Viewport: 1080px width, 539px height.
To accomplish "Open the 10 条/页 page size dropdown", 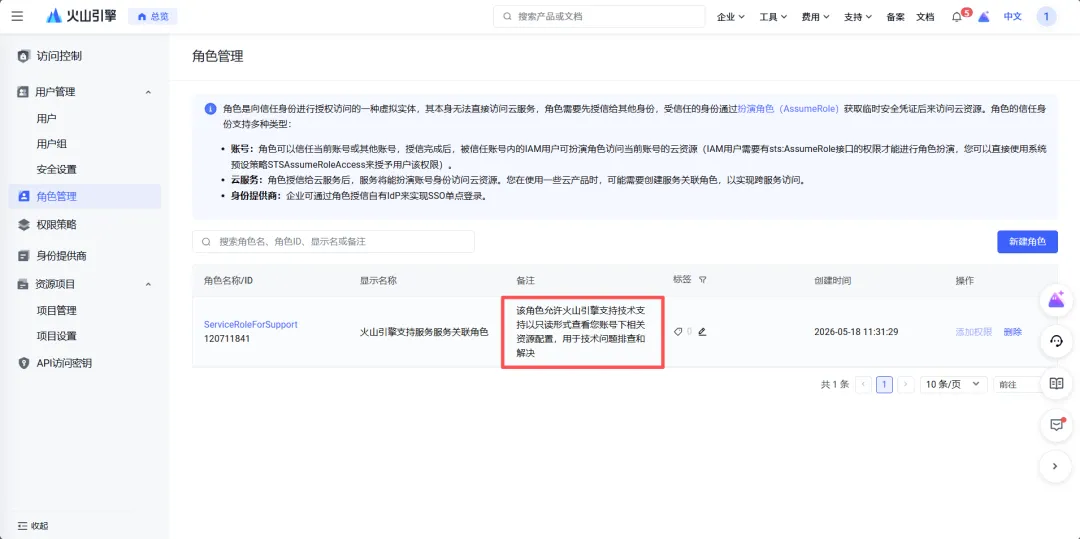I will pyautogui.click(x=953, y=384).
